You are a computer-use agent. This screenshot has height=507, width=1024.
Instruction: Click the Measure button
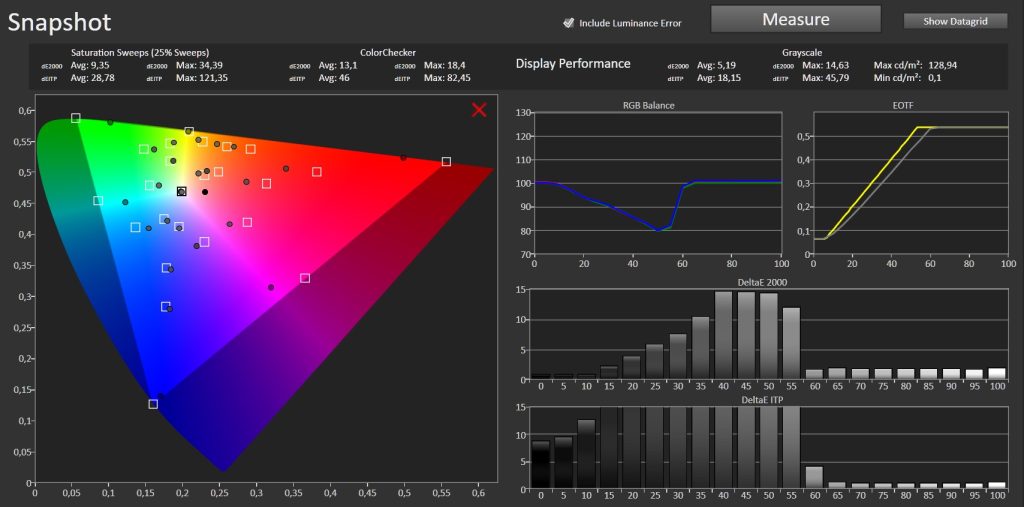pos(795,19)
